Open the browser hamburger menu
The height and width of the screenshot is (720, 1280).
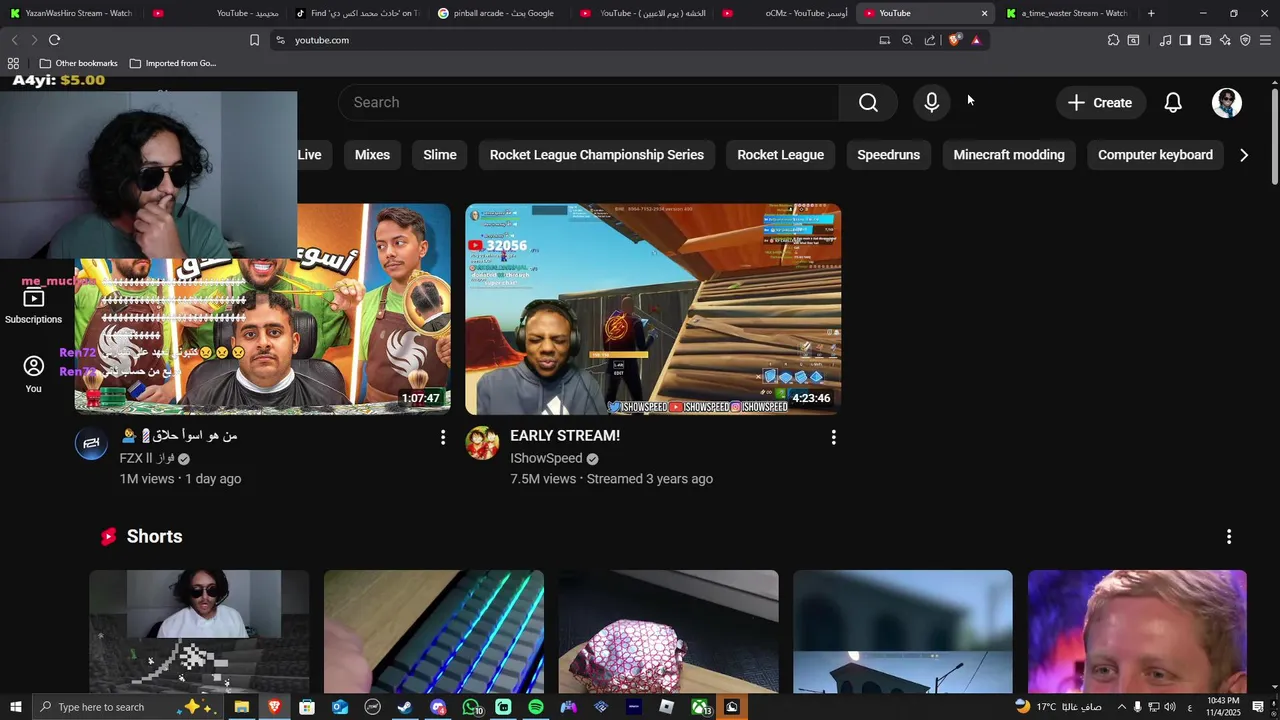[x=1265, y=40]
